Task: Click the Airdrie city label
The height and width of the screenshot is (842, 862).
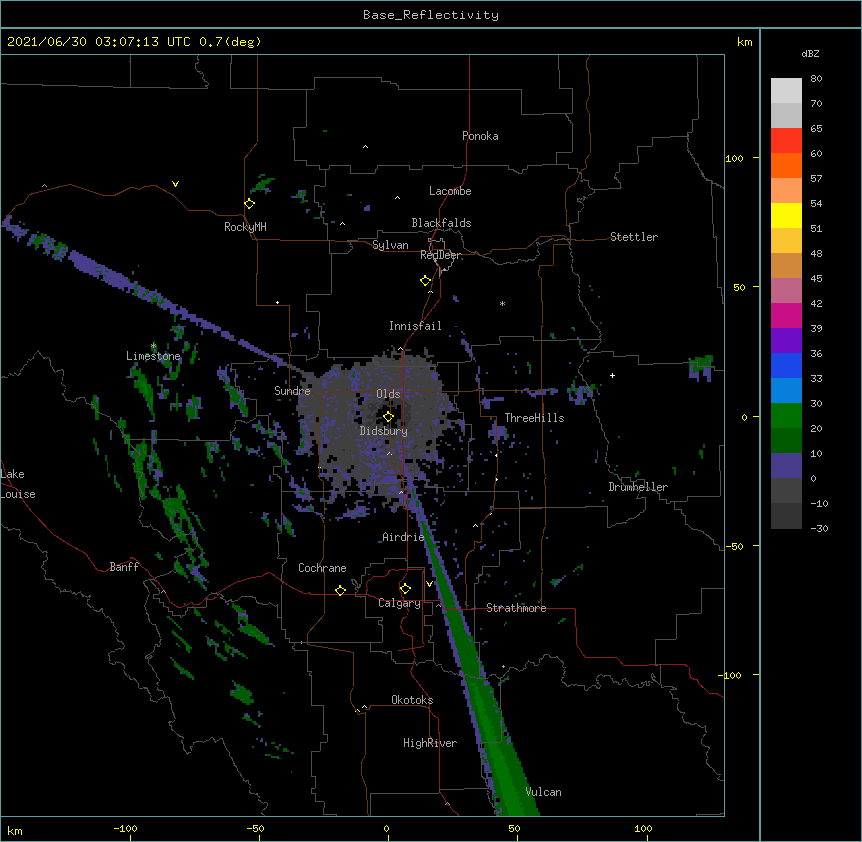Action: pos(403,537)
